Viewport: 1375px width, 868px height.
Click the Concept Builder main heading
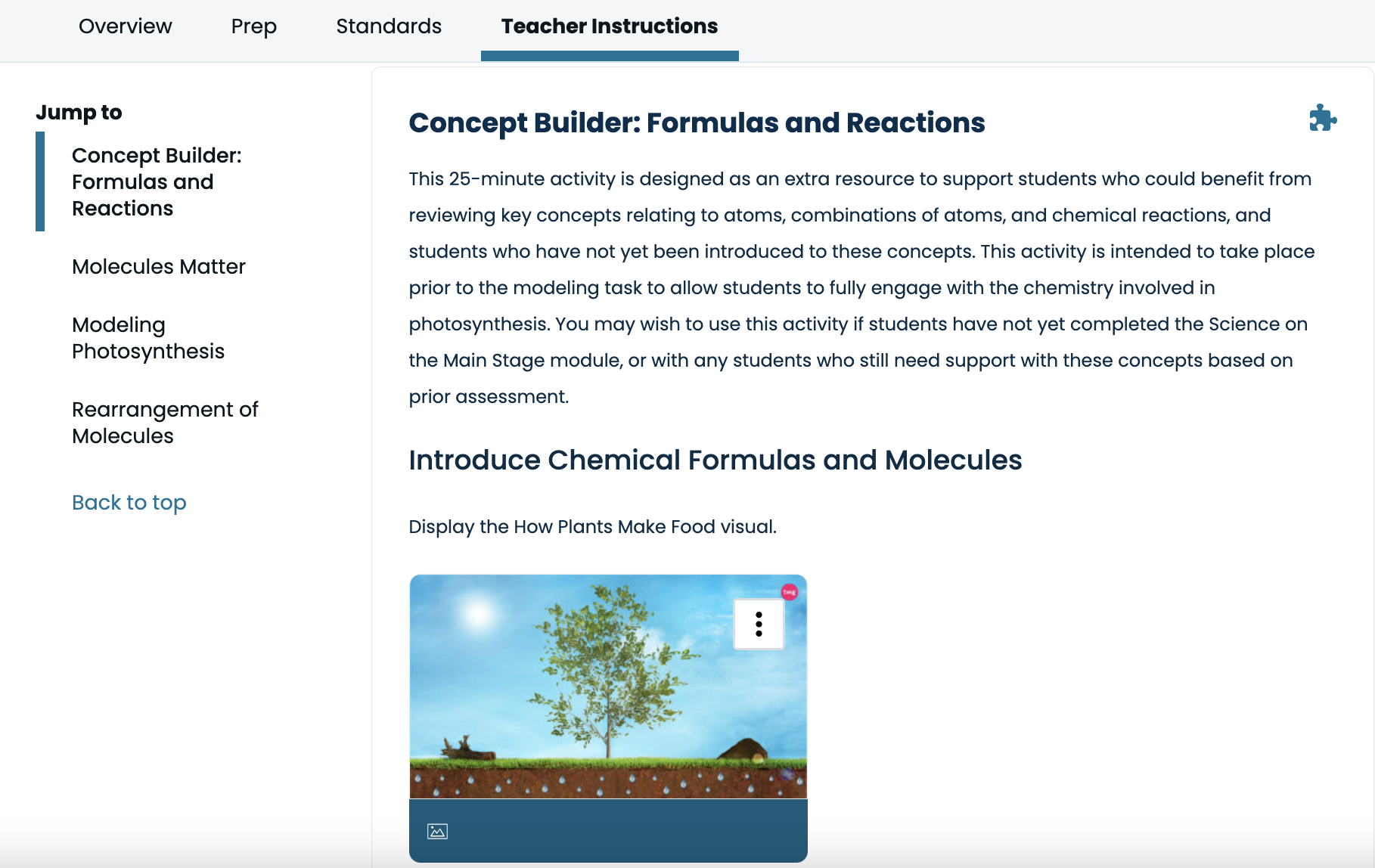click(697, 122)
